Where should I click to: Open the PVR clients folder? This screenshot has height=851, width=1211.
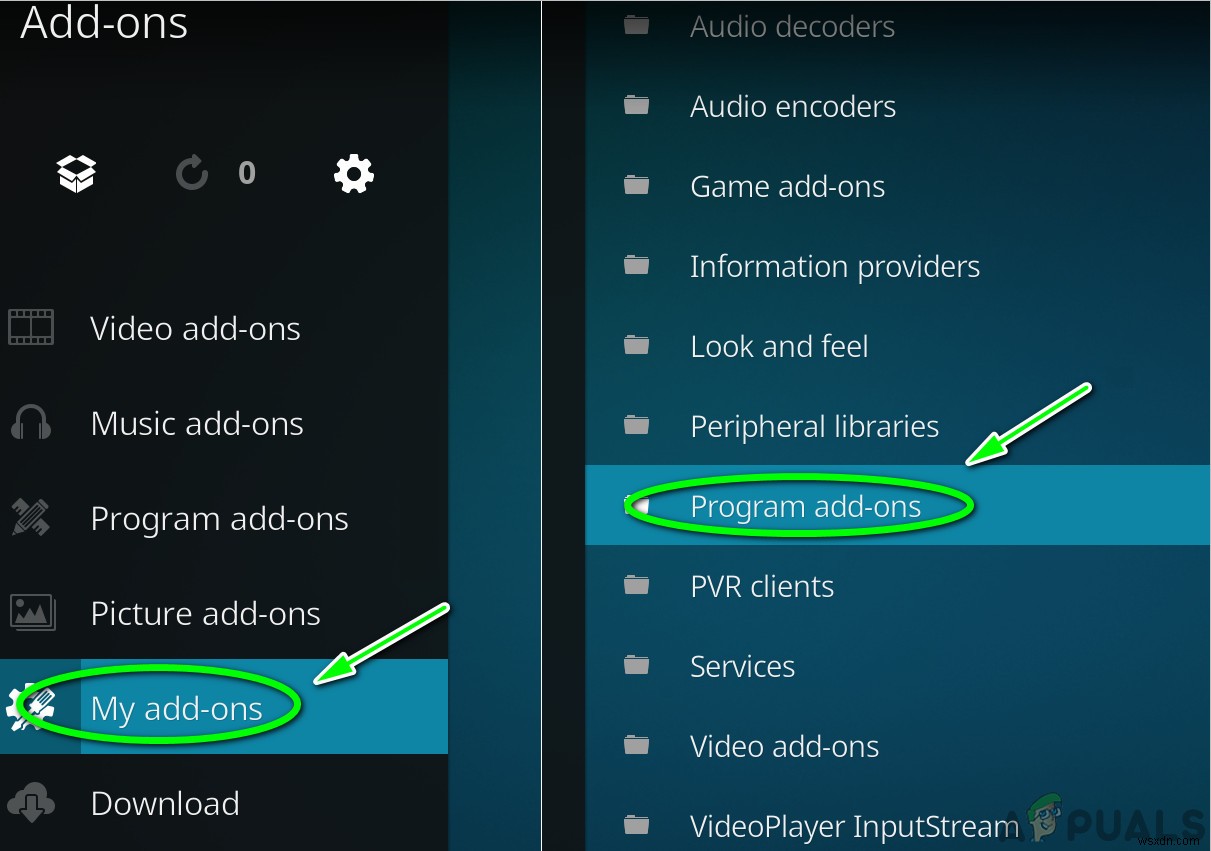[x=762, y=586]
